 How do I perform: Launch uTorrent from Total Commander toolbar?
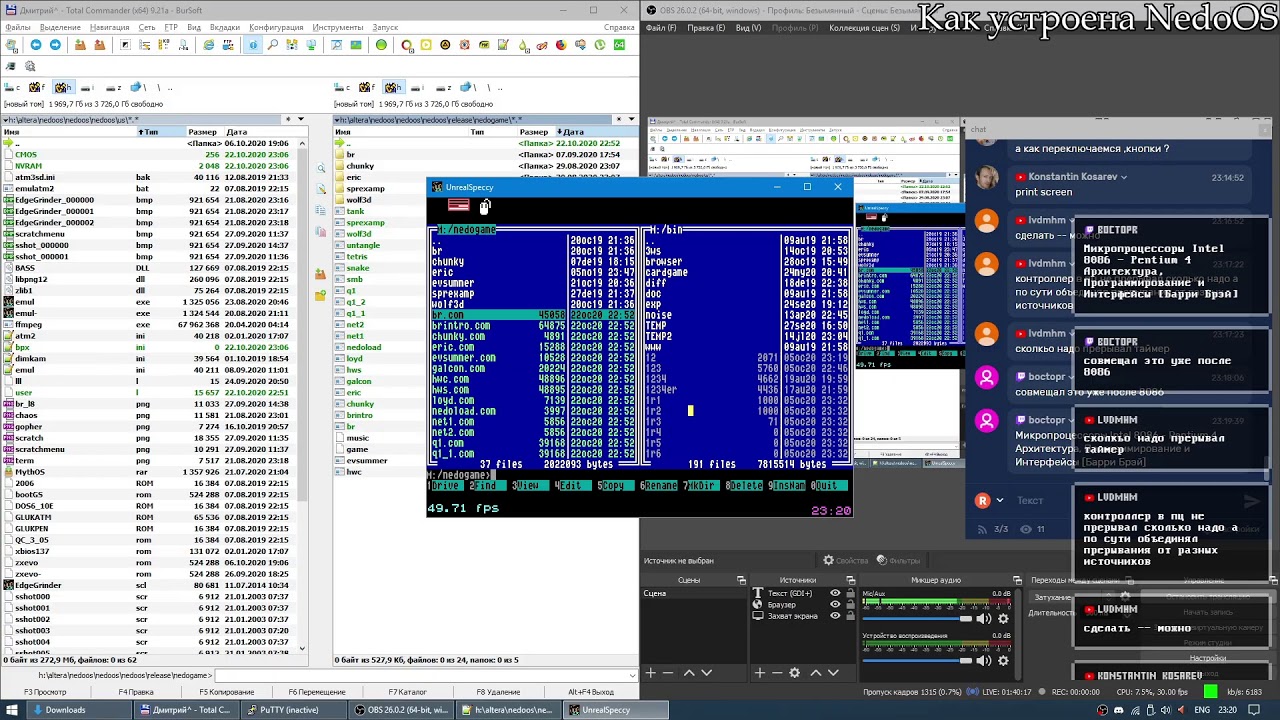[x=600, y=44]
